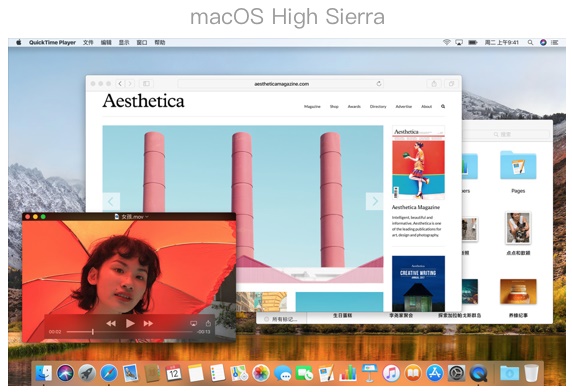The height and width of the screenshot is (392, 572).
Task: Open Keynote podium icon in Dock
Action: (369, 373)
